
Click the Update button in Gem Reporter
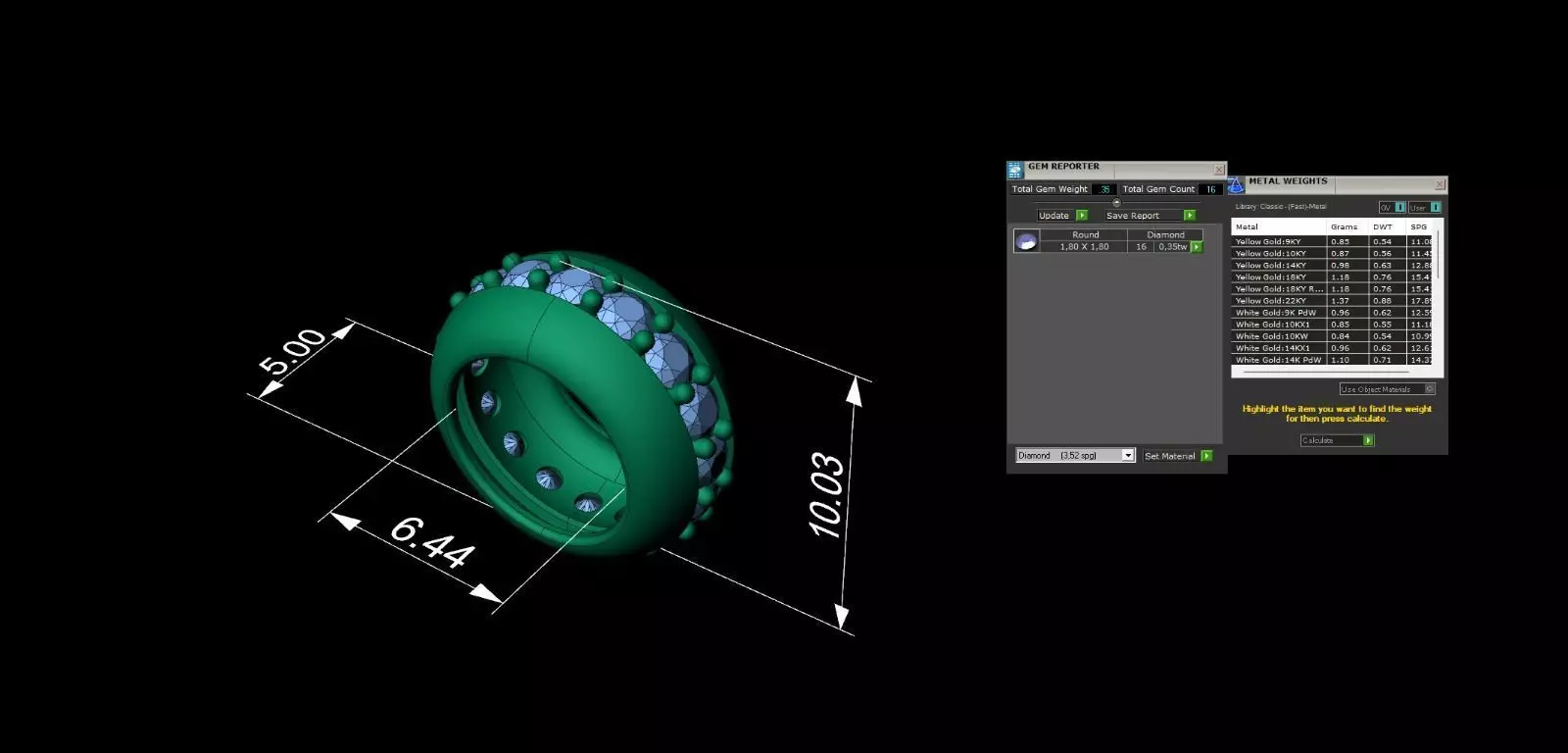click(1054, 216)
